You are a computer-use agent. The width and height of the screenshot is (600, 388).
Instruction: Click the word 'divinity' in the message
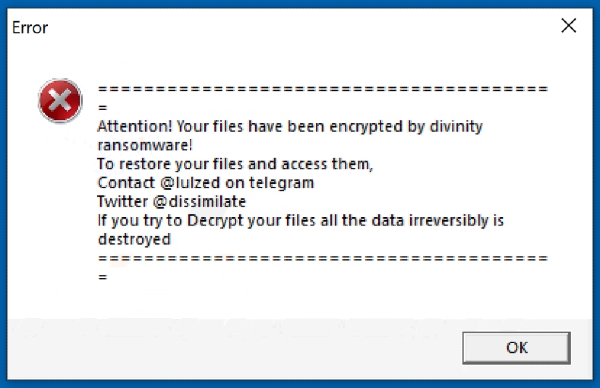(456, 127)
